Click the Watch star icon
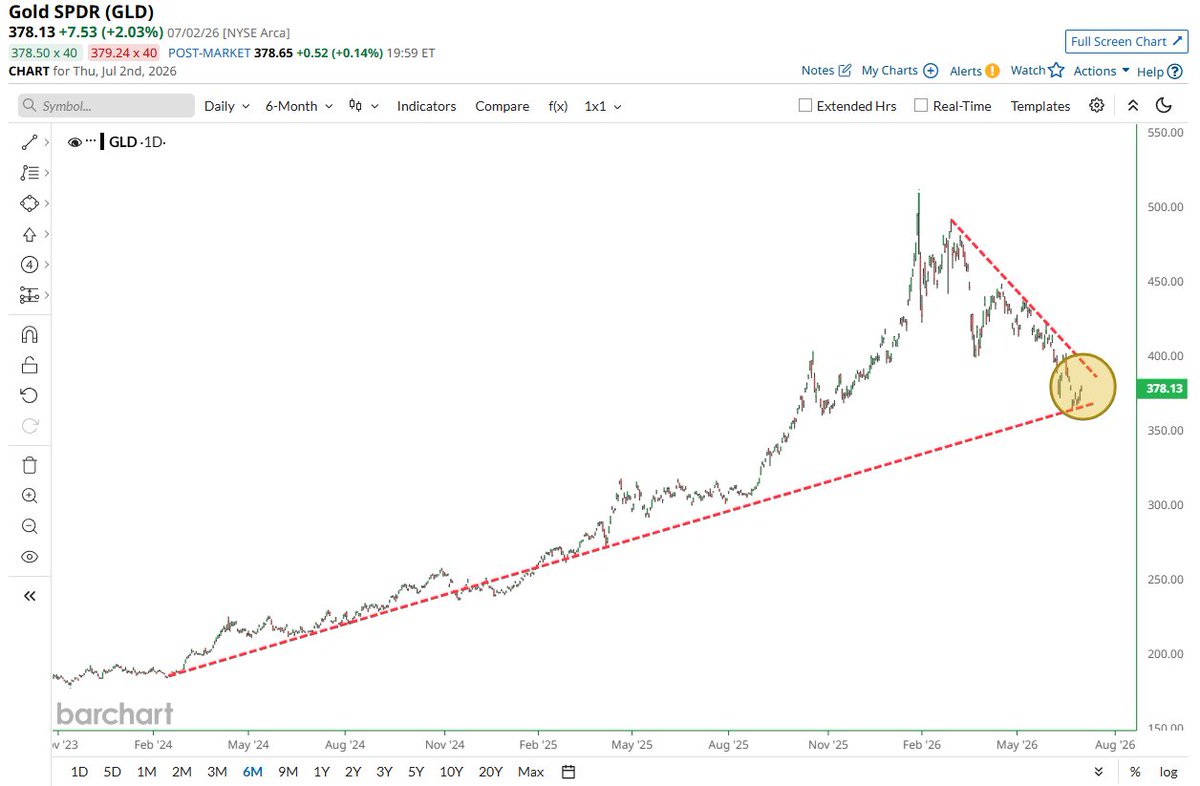 (1055, 70)
